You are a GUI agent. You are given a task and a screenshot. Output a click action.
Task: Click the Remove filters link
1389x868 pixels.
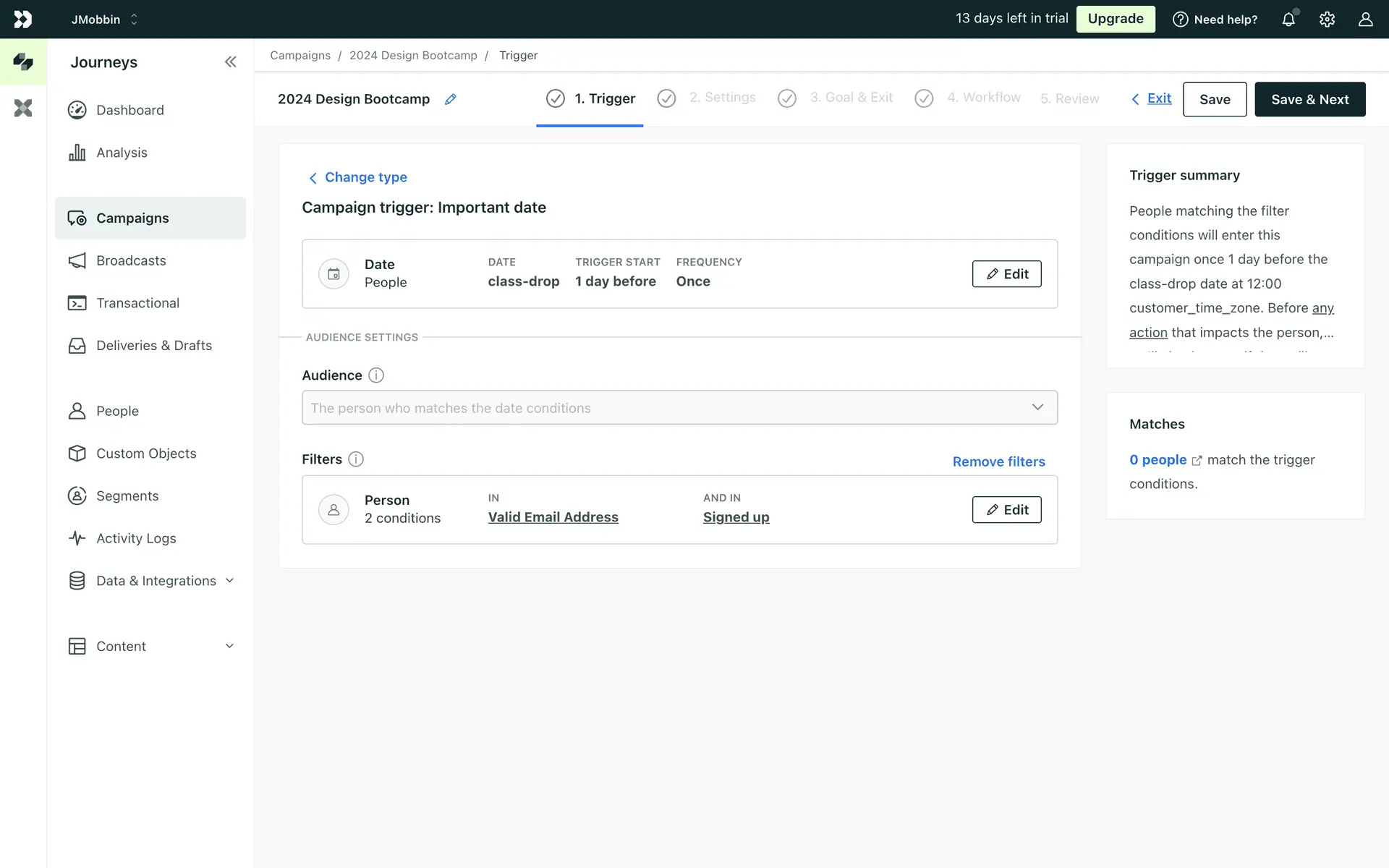click(x=998, y=461)
